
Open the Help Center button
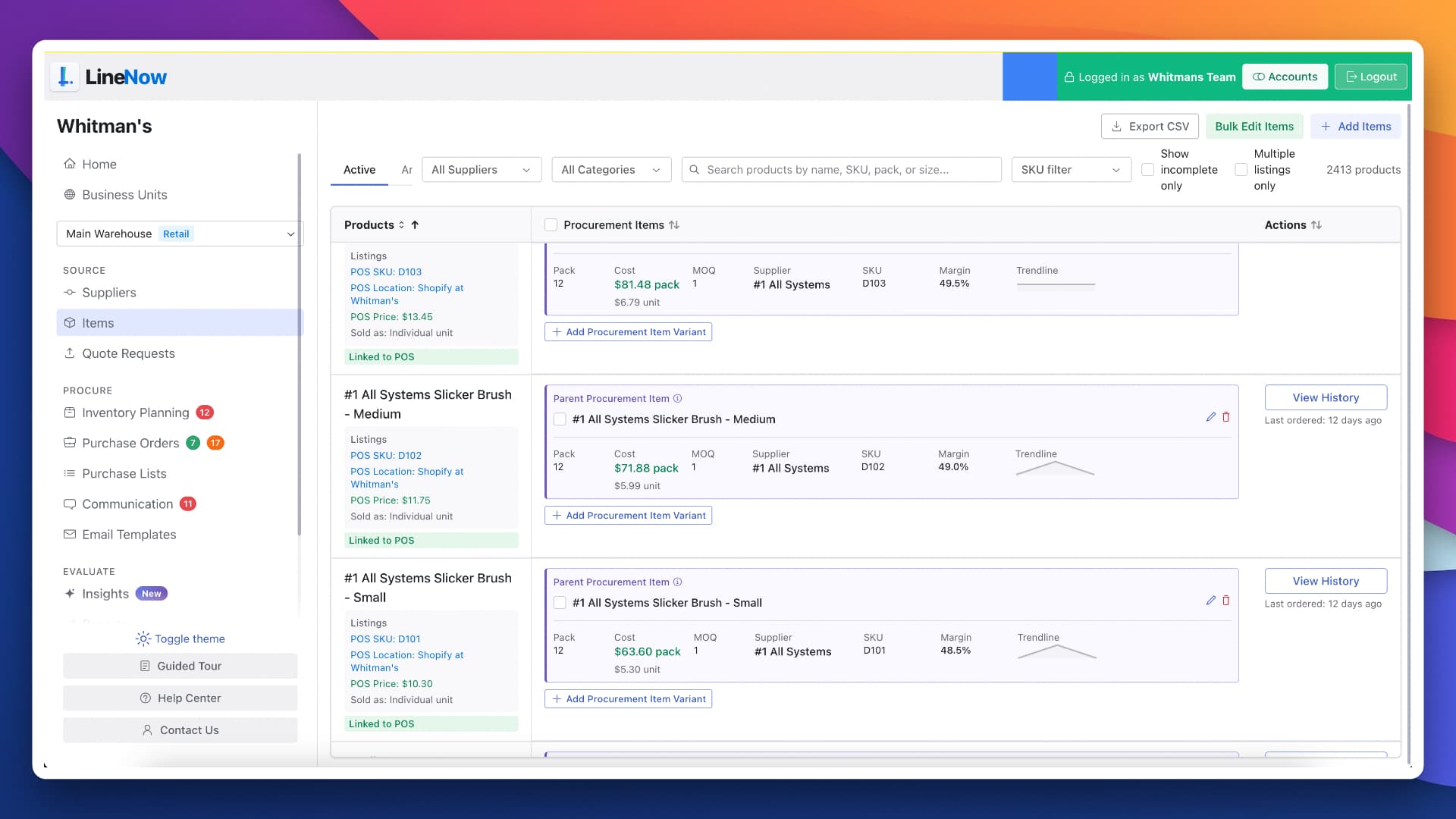click(180, 698)
